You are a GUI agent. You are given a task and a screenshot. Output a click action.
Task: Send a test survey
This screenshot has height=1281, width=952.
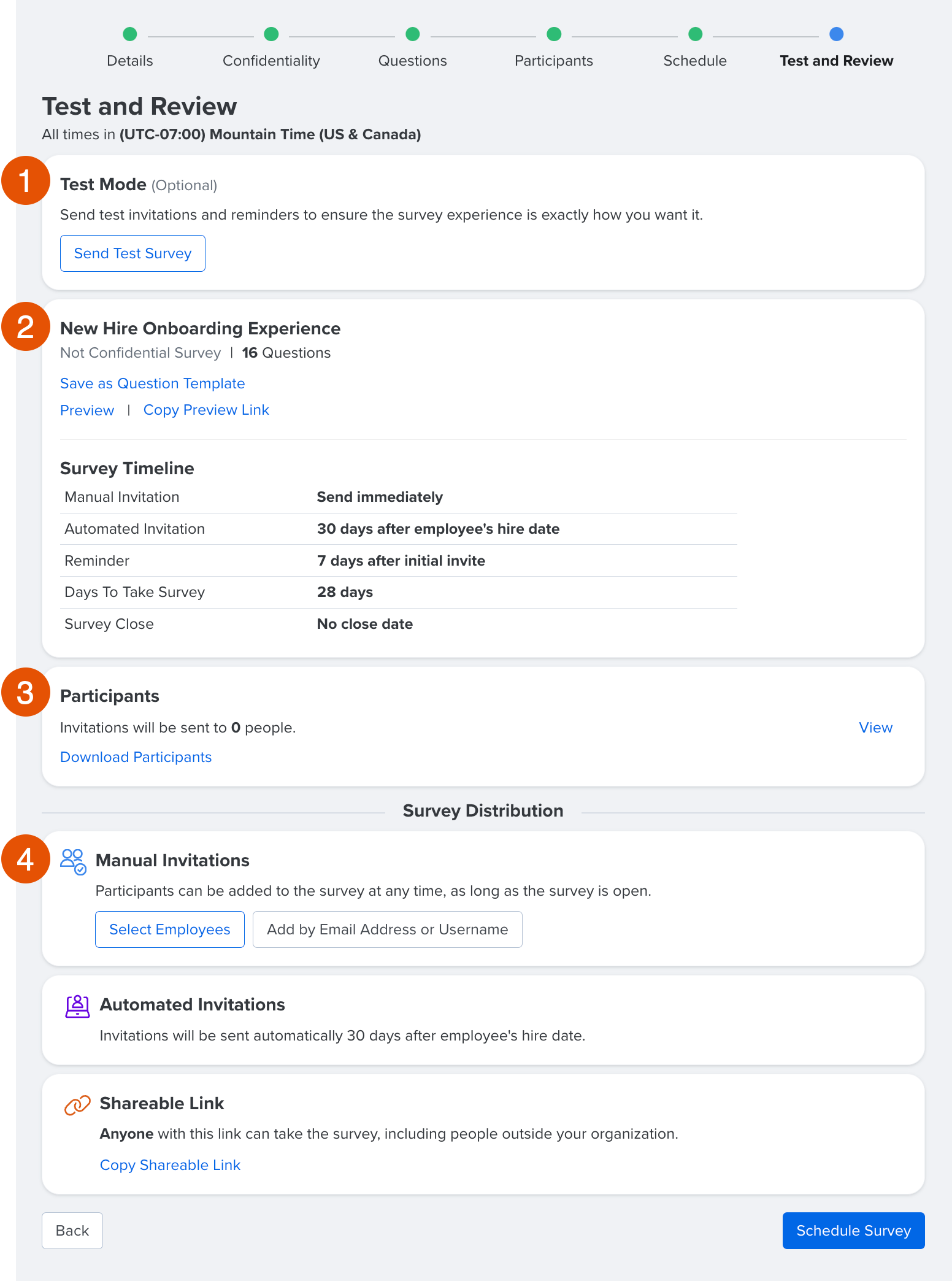[132, 253]
